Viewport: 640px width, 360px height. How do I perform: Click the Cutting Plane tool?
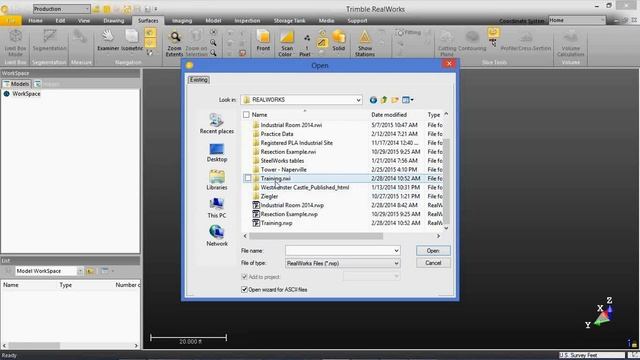tap(447, 44)
